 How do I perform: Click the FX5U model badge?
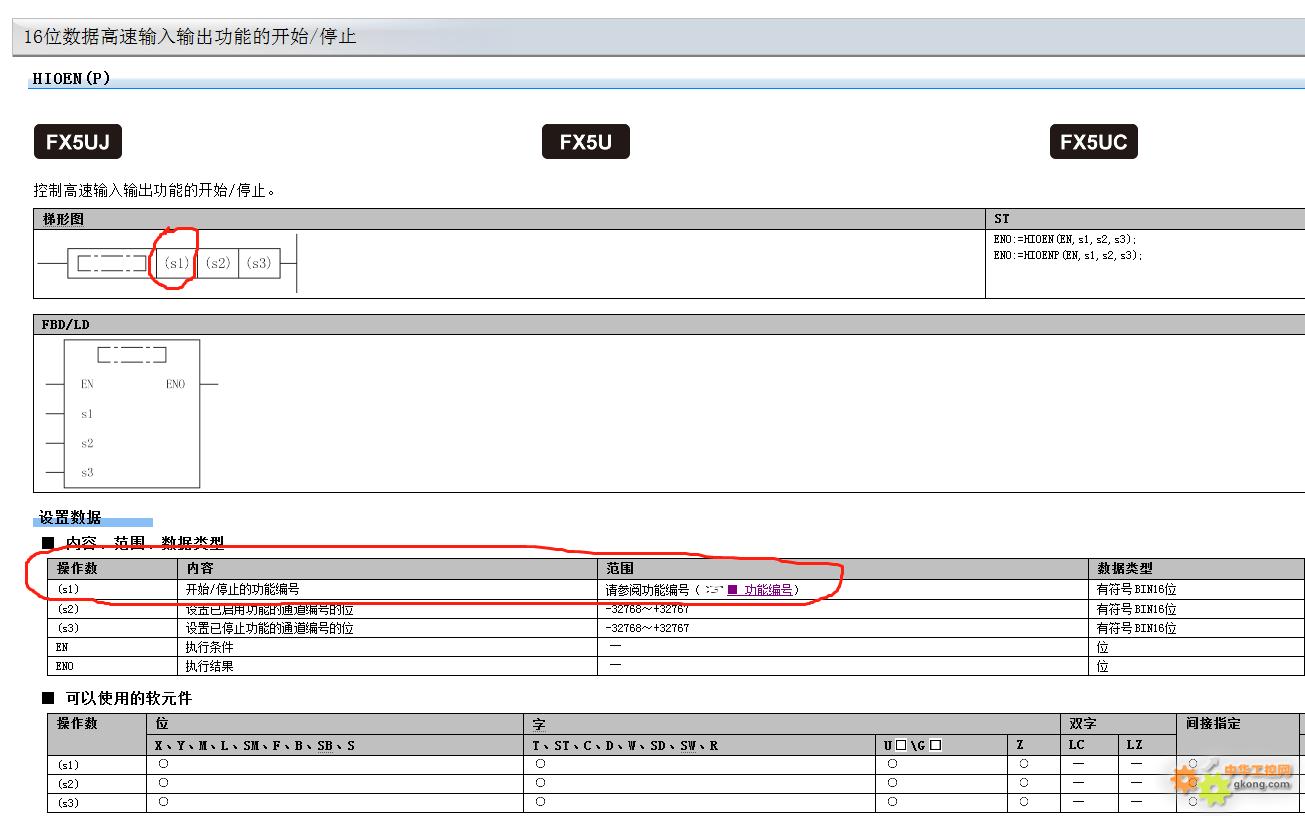point(586,142)
